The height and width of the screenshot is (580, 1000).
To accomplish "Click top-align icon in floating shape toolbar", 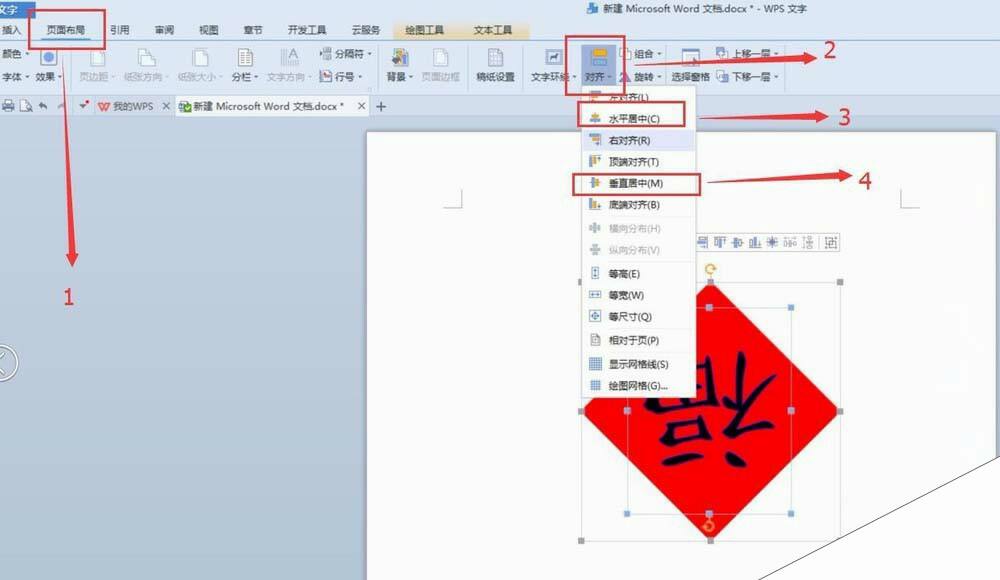I will pyautogui.click(x=720, y=242).
